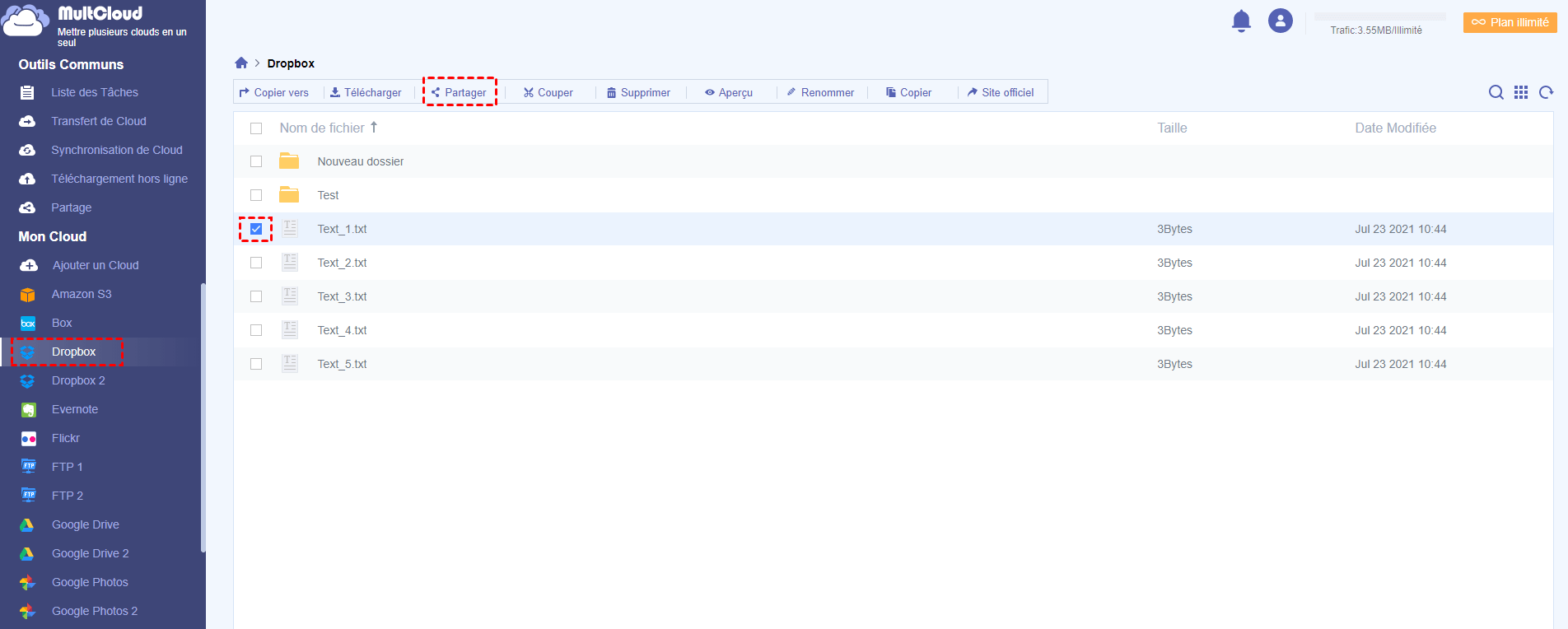The width and height of the screenshot is (1568, 629).
Task: Switch to grid view layout
Action: 1521,92
